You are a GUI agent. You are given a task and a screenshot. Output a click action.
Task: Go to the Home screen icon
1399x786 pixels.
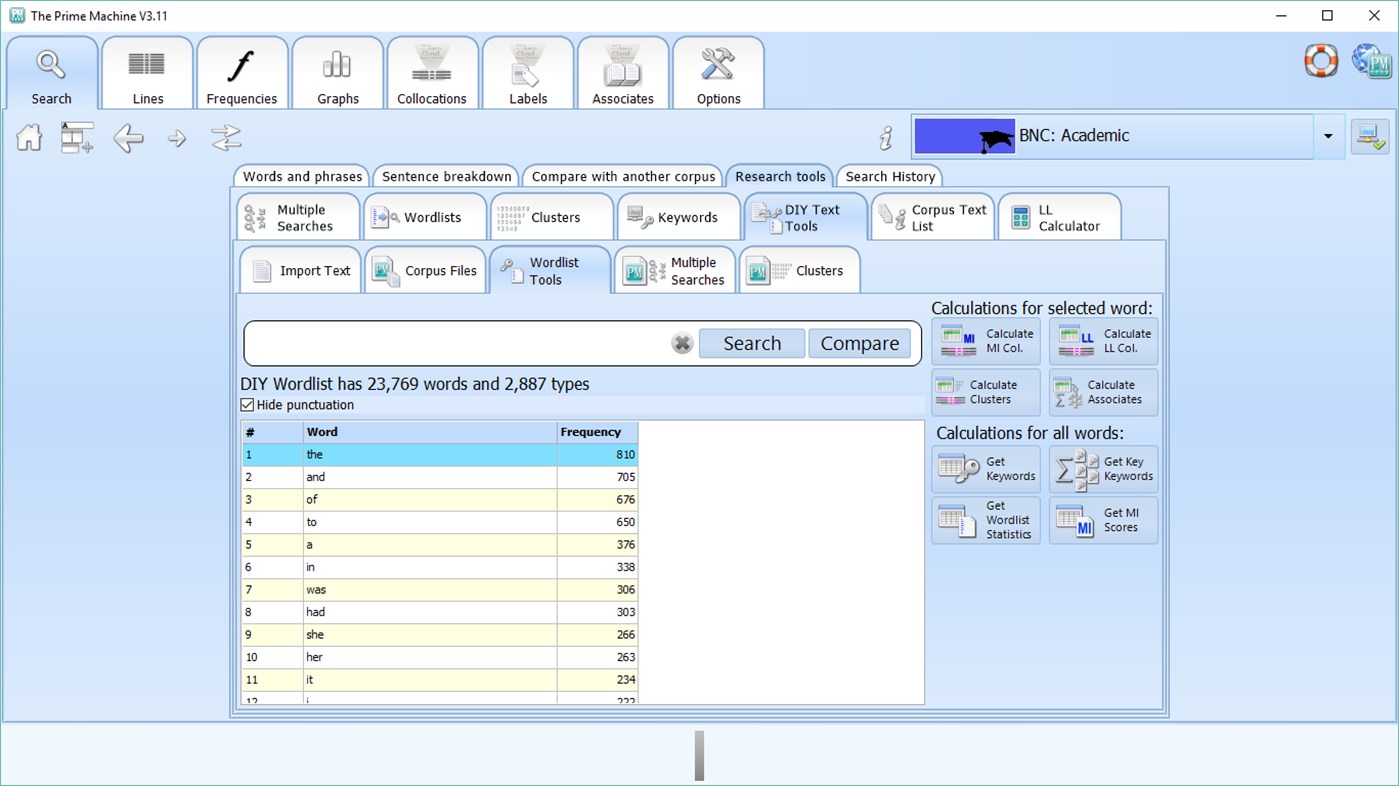[x=29, y=137]
